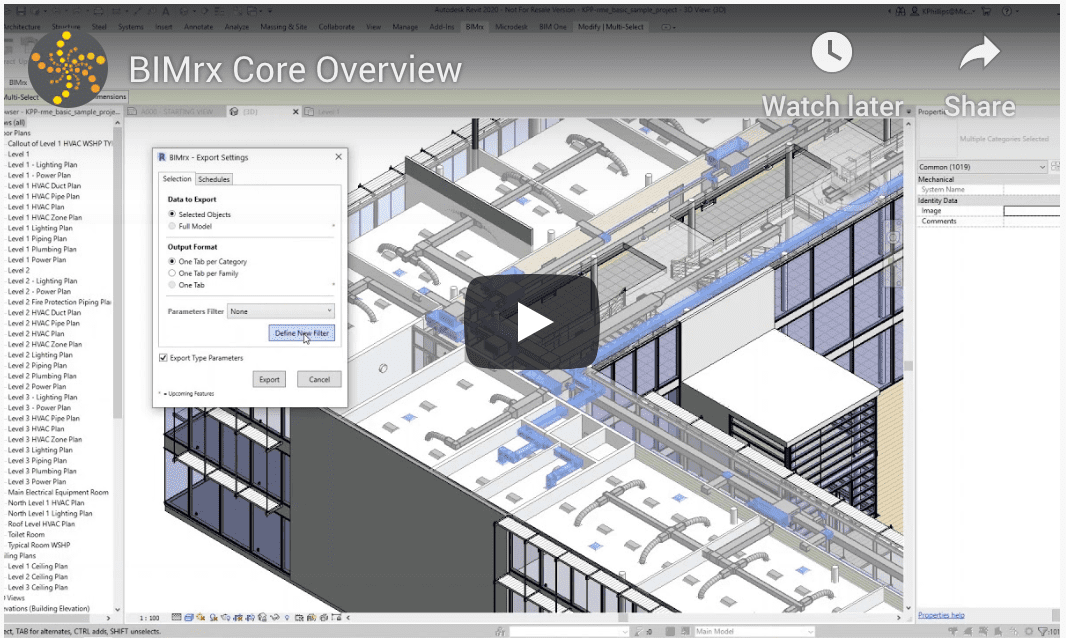1066x638 pixels.
Task: Select Toilet Room view in browser
Action: 26,535
